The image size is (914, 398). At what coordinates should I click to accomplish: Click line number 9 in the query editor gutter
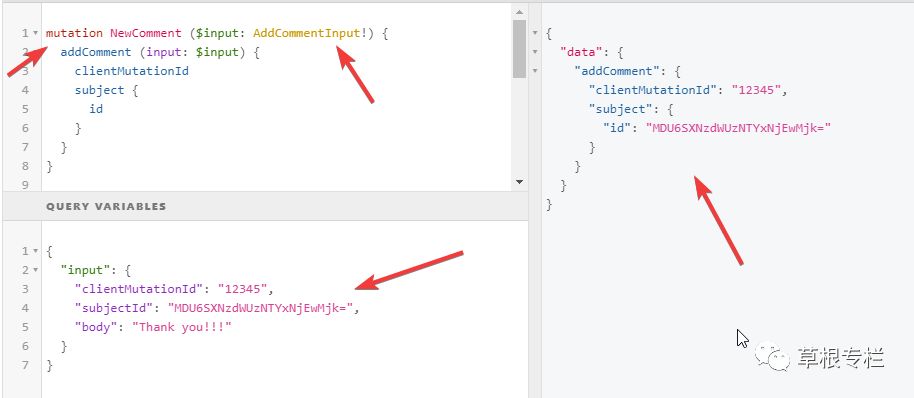click(x=24, y=185)
